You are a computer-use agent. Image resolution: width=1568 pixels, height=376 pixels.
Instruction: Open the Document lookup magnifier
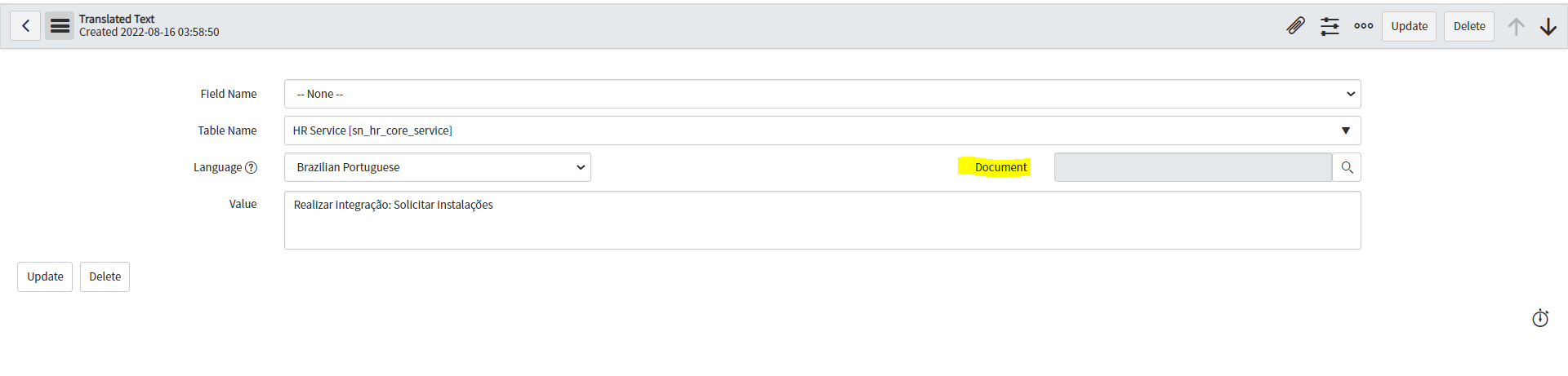(1347, 167)
